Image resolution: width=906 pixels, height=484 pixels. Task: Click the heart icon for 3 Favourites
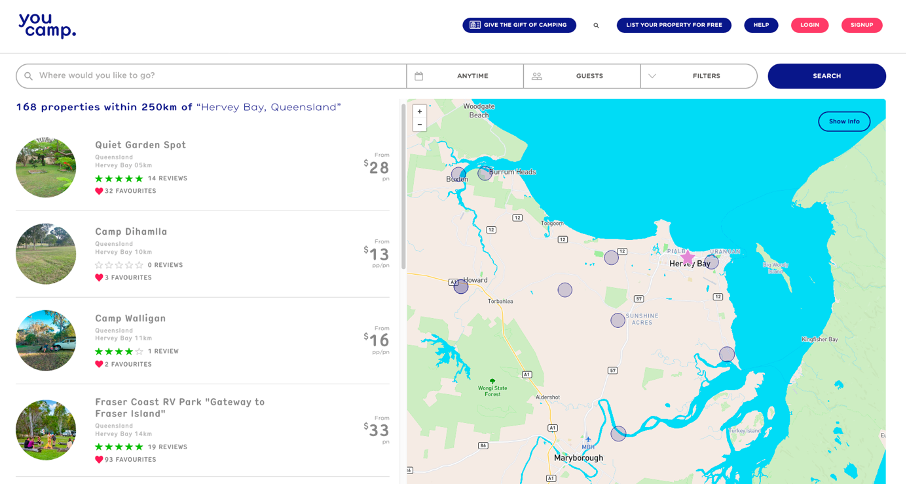tap(99, 278)
